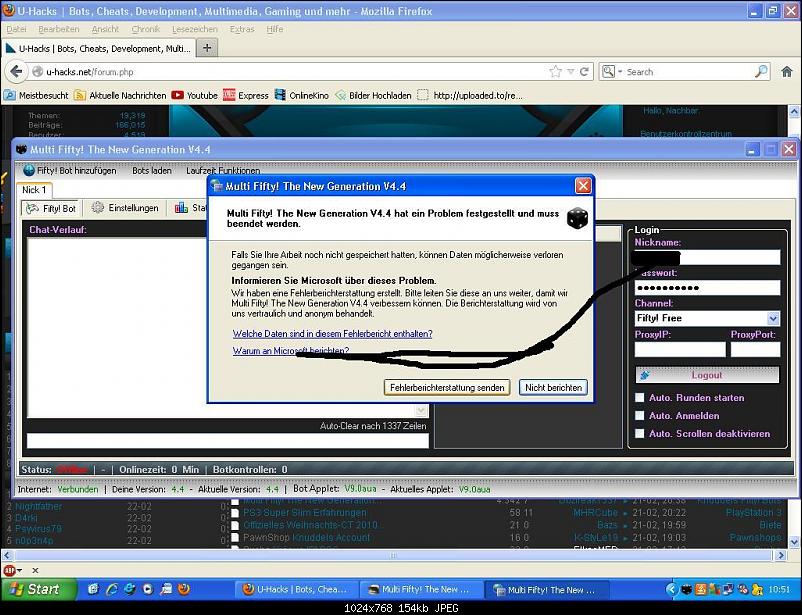The image size is (802, 615).
Task: Open the Nightfather user link
Action: 38,506
